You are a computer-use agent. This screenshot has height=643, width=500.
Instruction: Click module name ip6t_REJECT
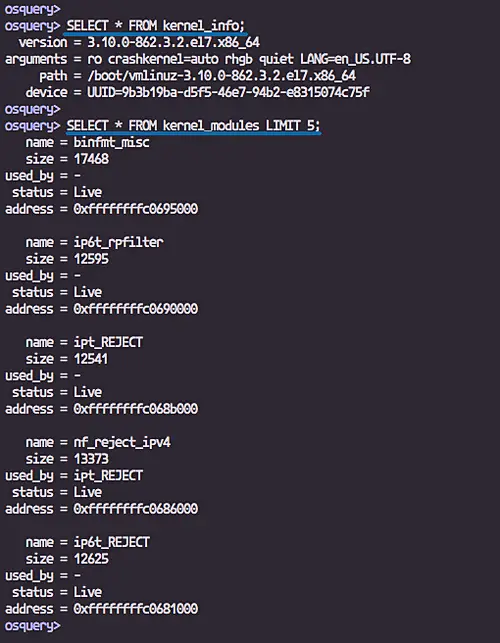[111, 543]
